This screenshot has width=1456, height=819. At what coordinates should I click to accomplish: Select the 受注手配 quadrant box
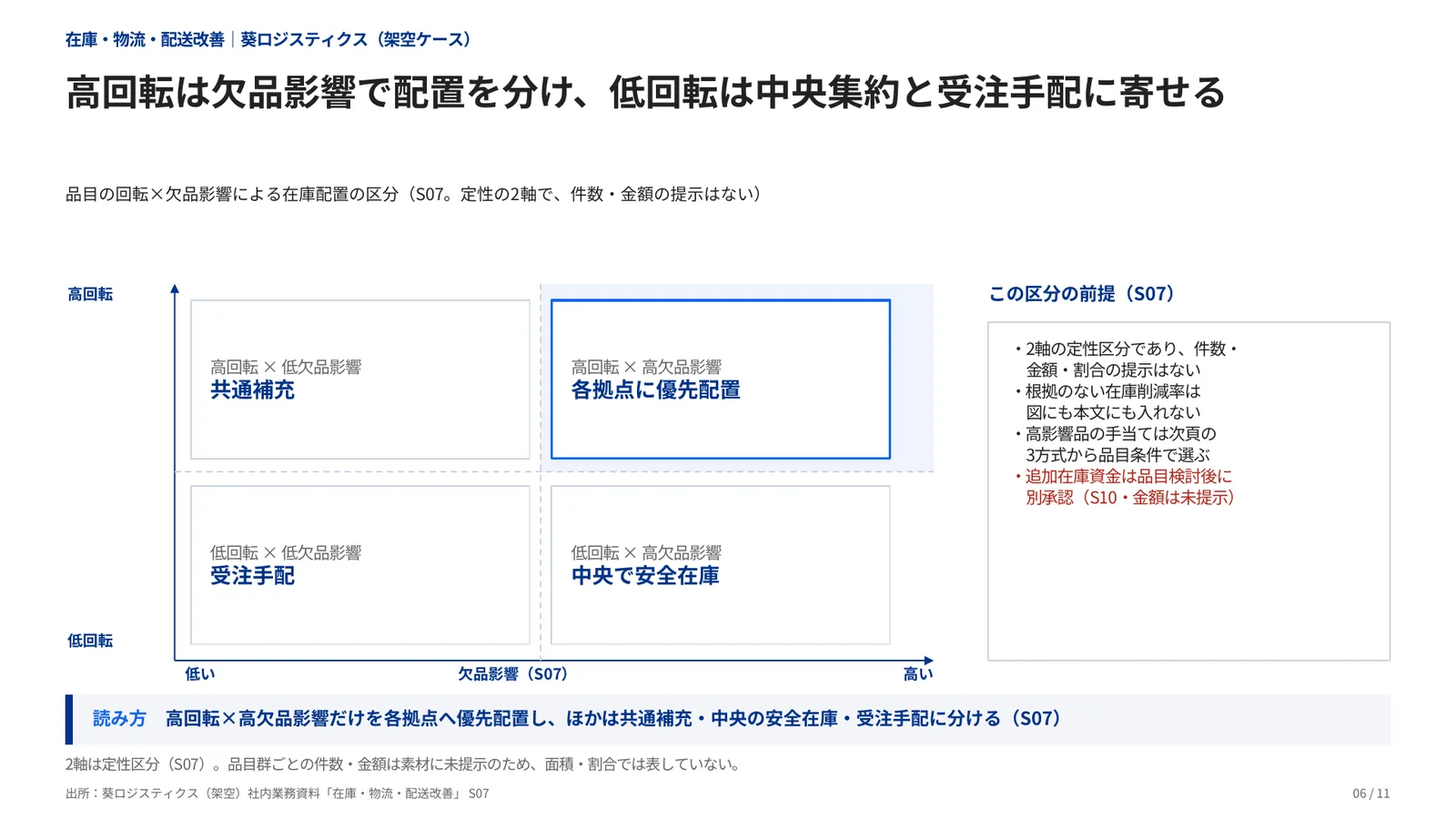click(360, 565)
